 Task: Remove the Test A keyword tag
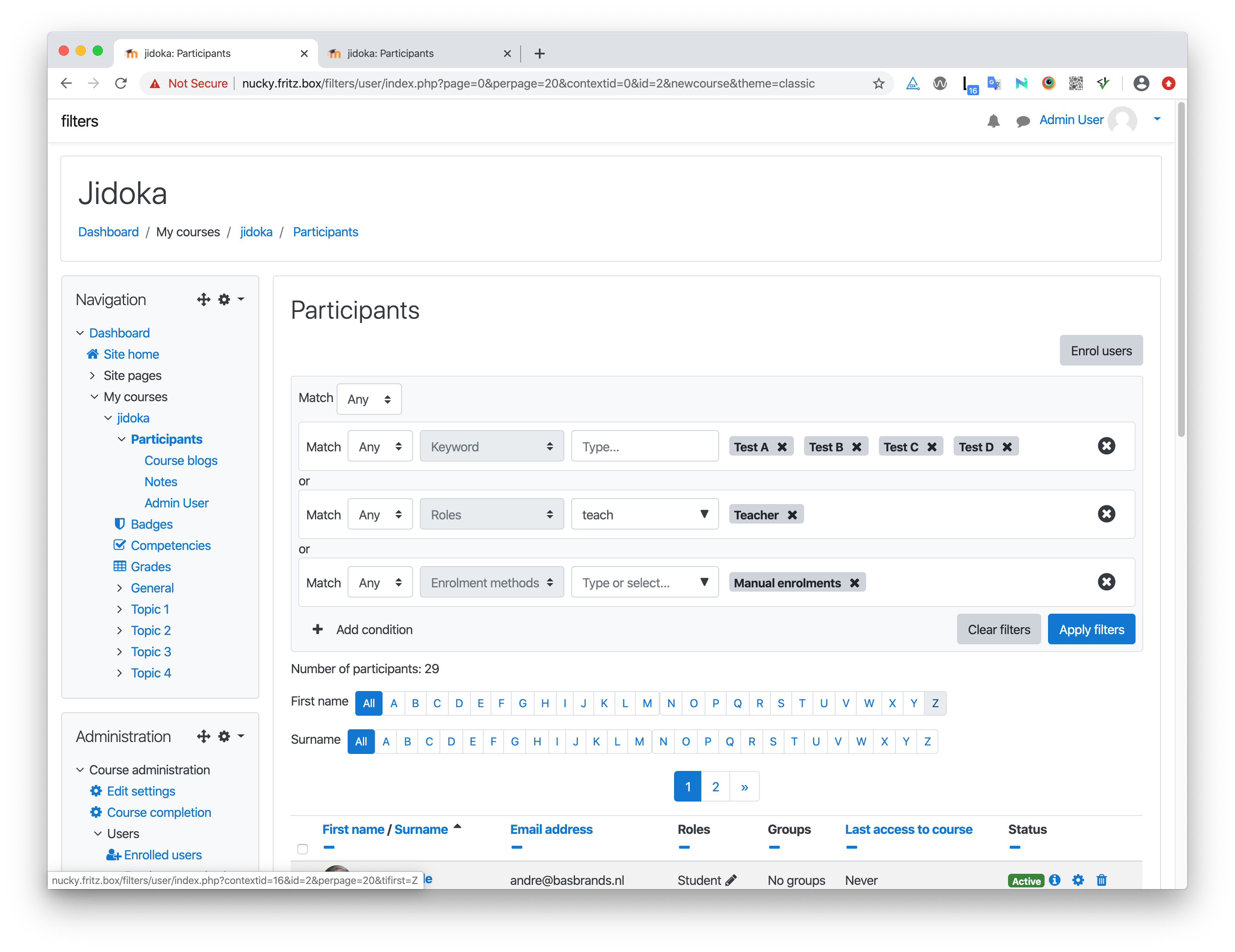(x=782, y=447)
